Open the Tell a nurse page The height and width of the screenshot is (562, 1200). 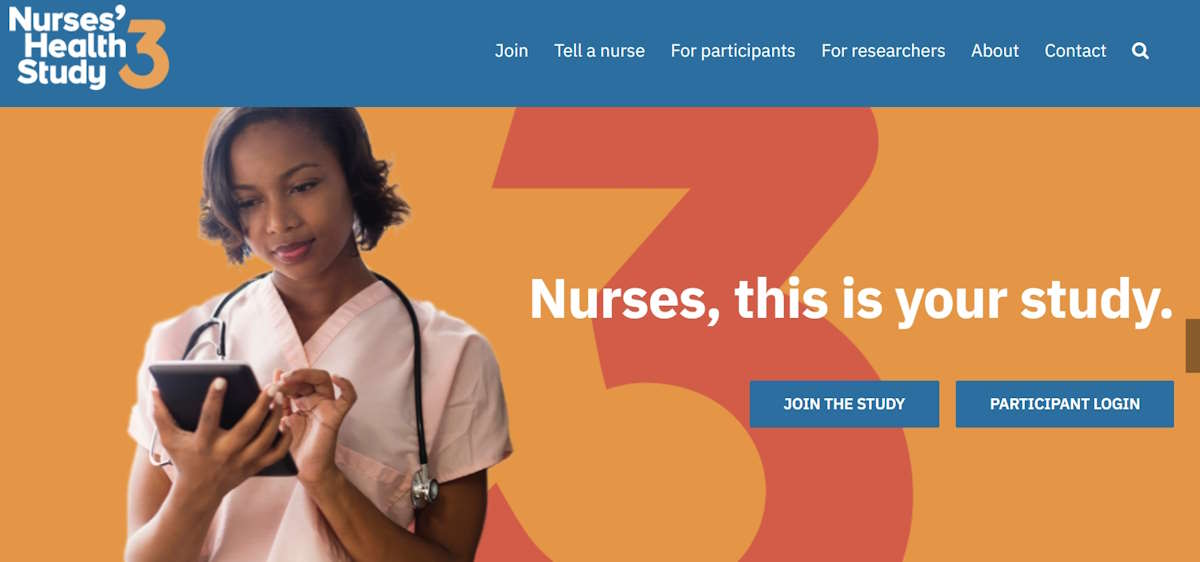599,51
